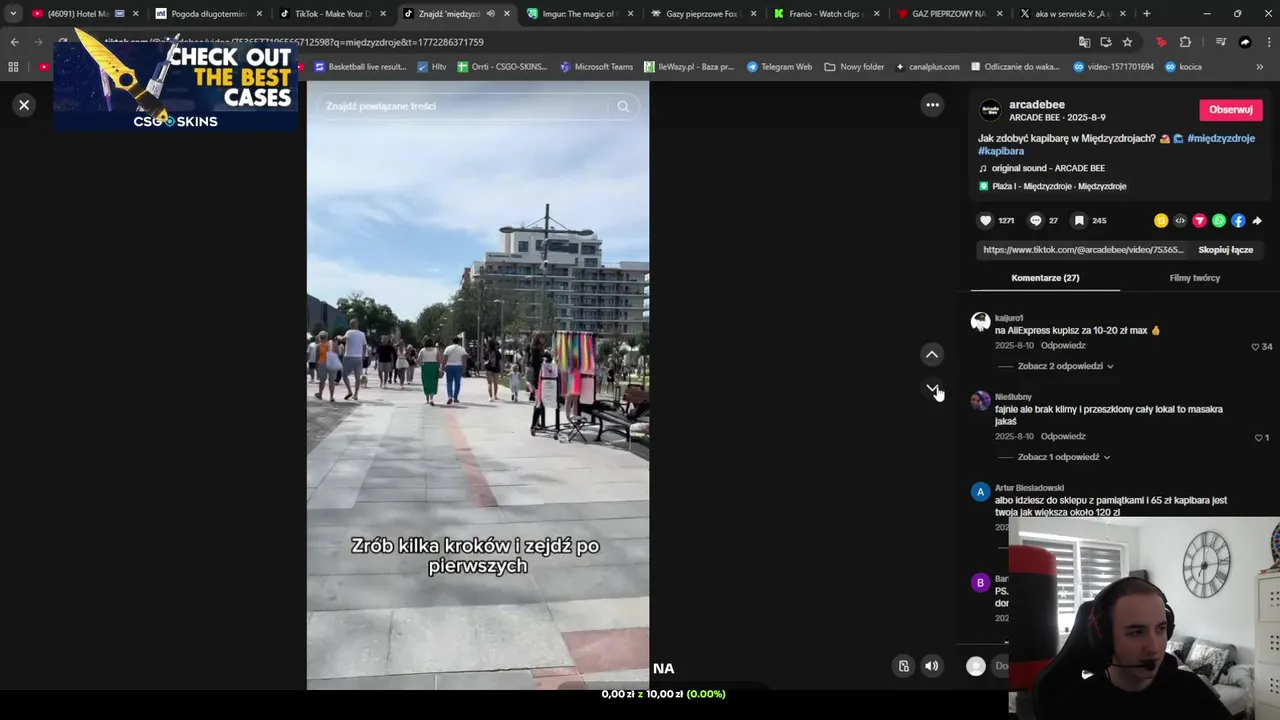
Task: Open comments via speech bubble icon
Action: tap(1035, 221)
